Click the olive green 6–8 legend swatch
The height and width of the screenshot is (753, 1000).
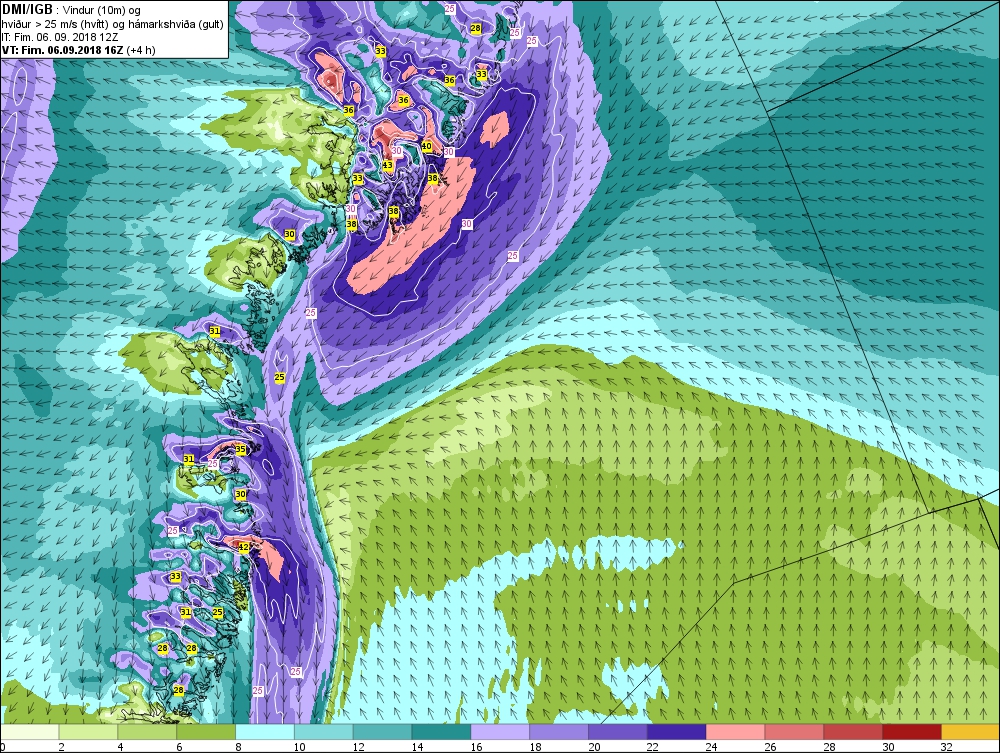[206, 732]
